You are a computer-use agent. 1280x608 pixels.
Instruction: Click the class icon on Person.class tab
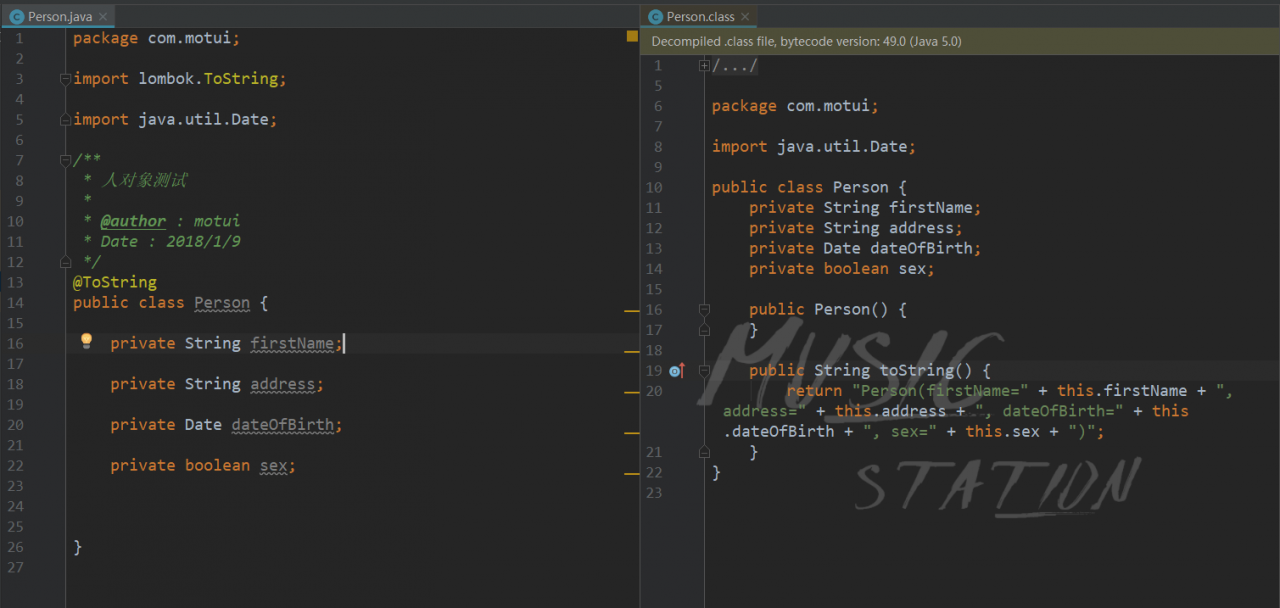pyautogui.click(x=655, y=17)
